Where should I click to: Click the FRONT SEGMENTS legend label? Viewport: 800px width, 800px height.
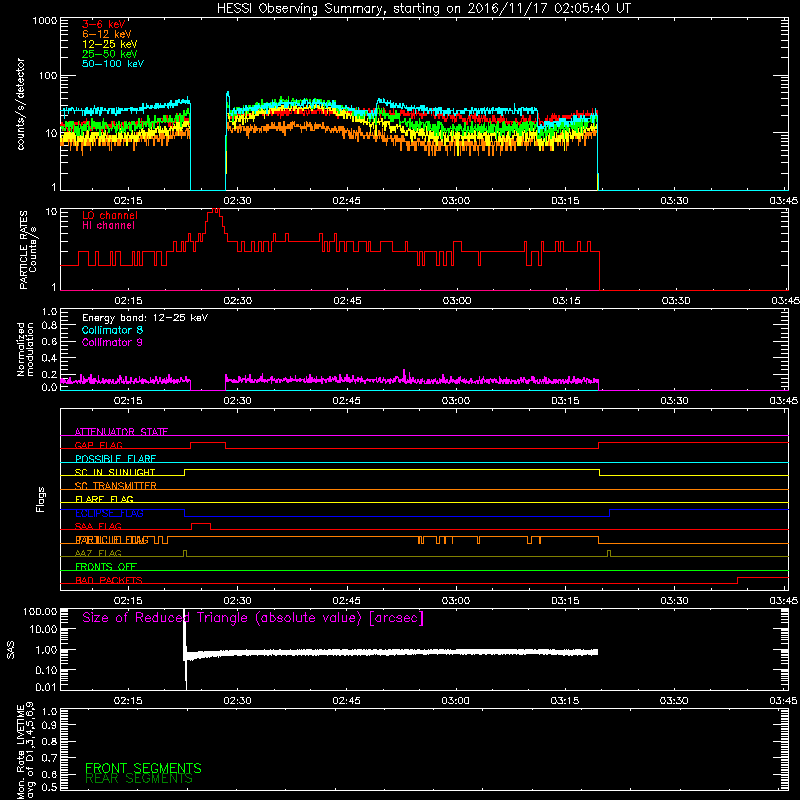(x=143, y=768)
